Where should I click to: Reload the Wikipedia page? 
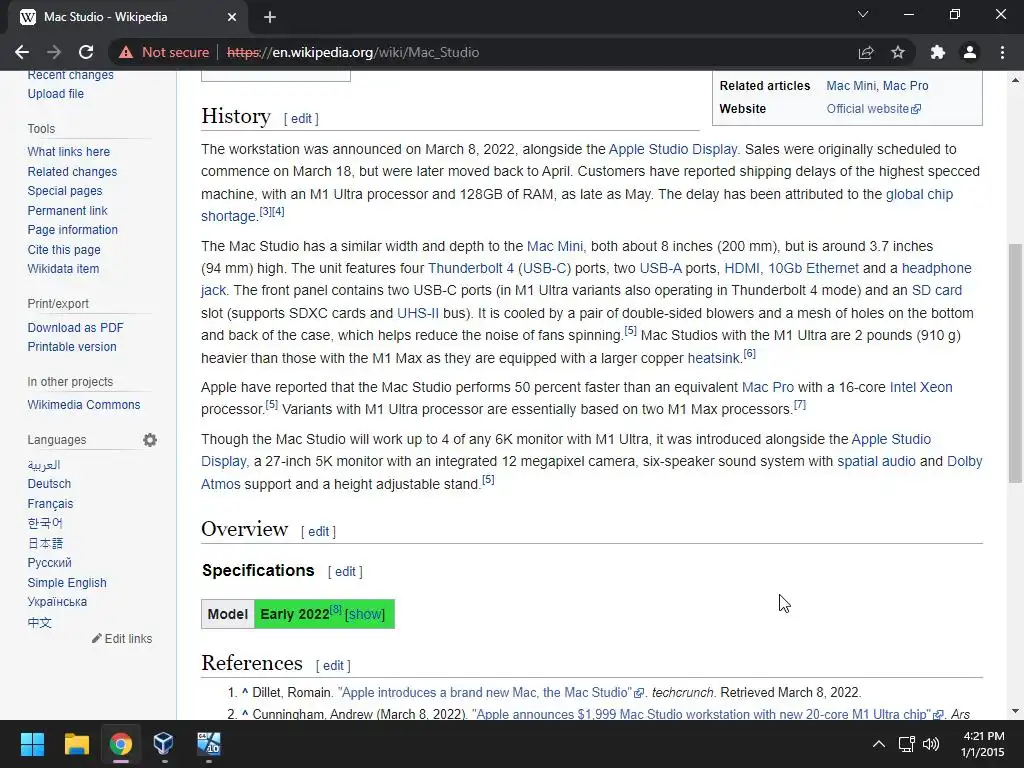pos(86,52)
